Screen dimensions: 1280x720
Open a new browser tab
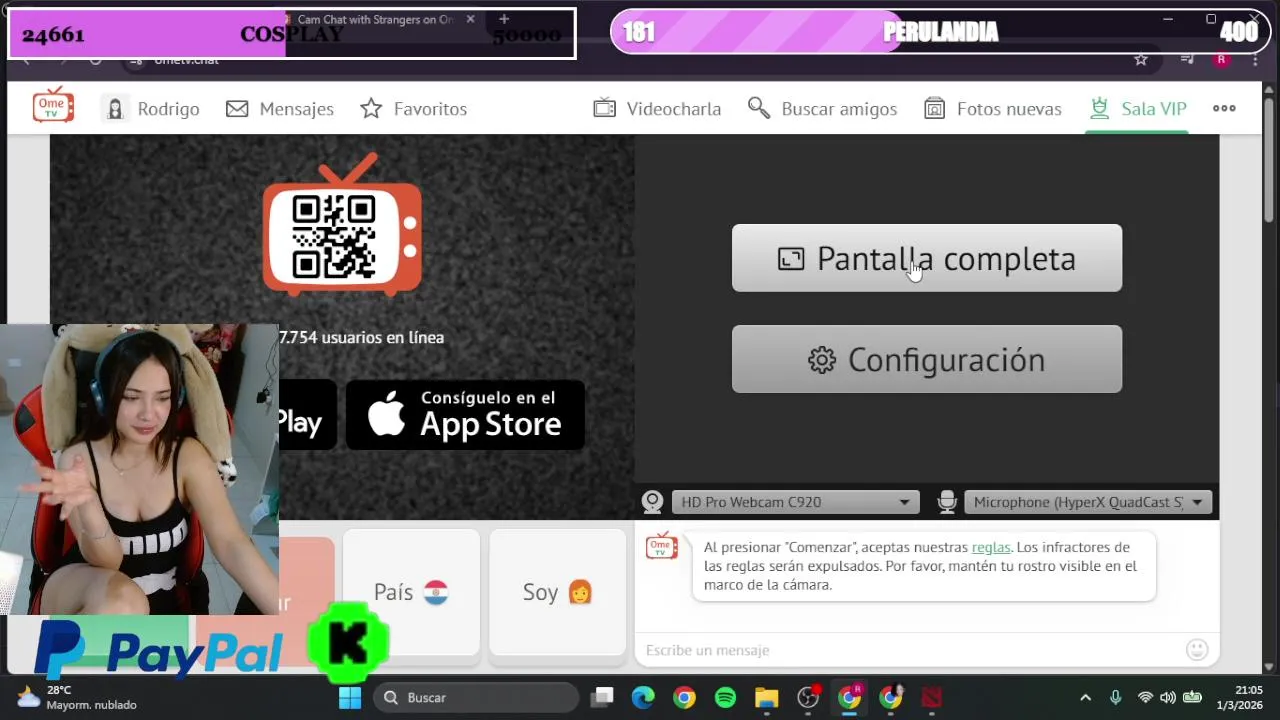pos(504,19)
